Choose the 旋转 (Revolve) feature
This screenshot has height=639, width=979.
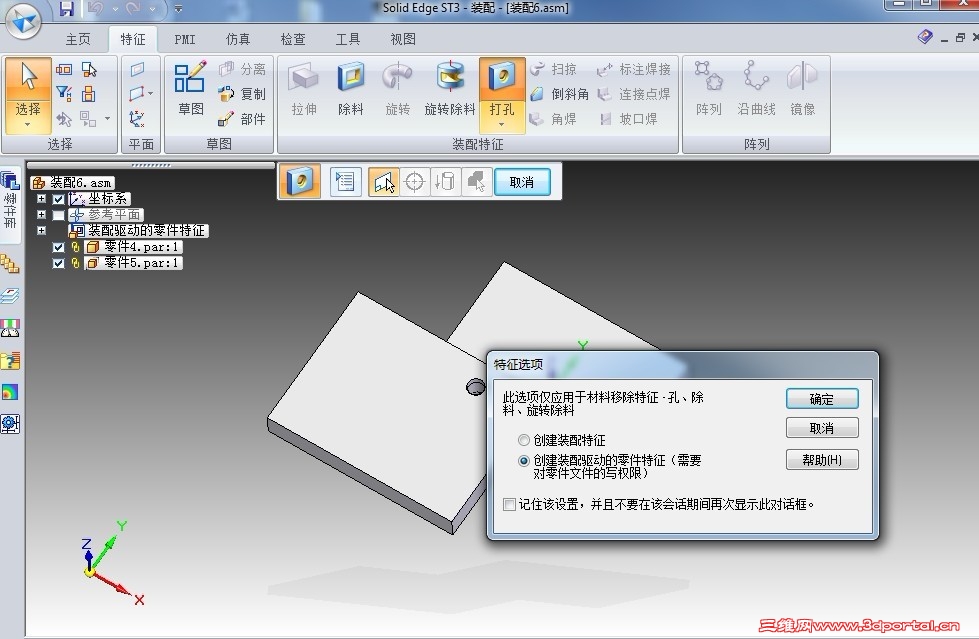coord(398,89)
